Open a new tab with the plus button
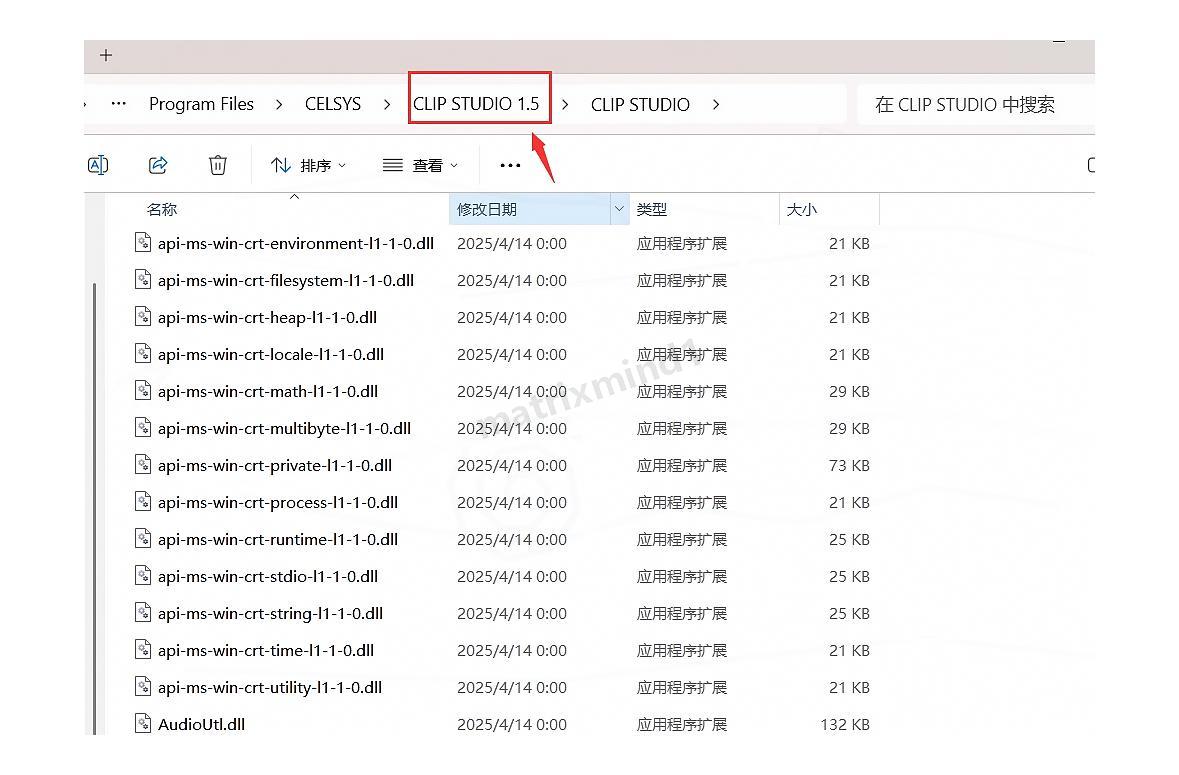Screen dimensions: 1179x775 (x=106, y=56)
